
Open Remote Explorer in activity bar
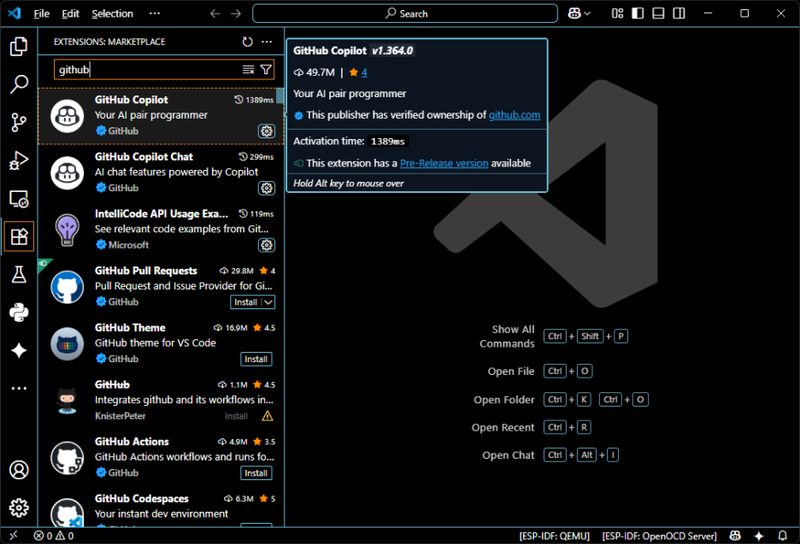(18, 198)
